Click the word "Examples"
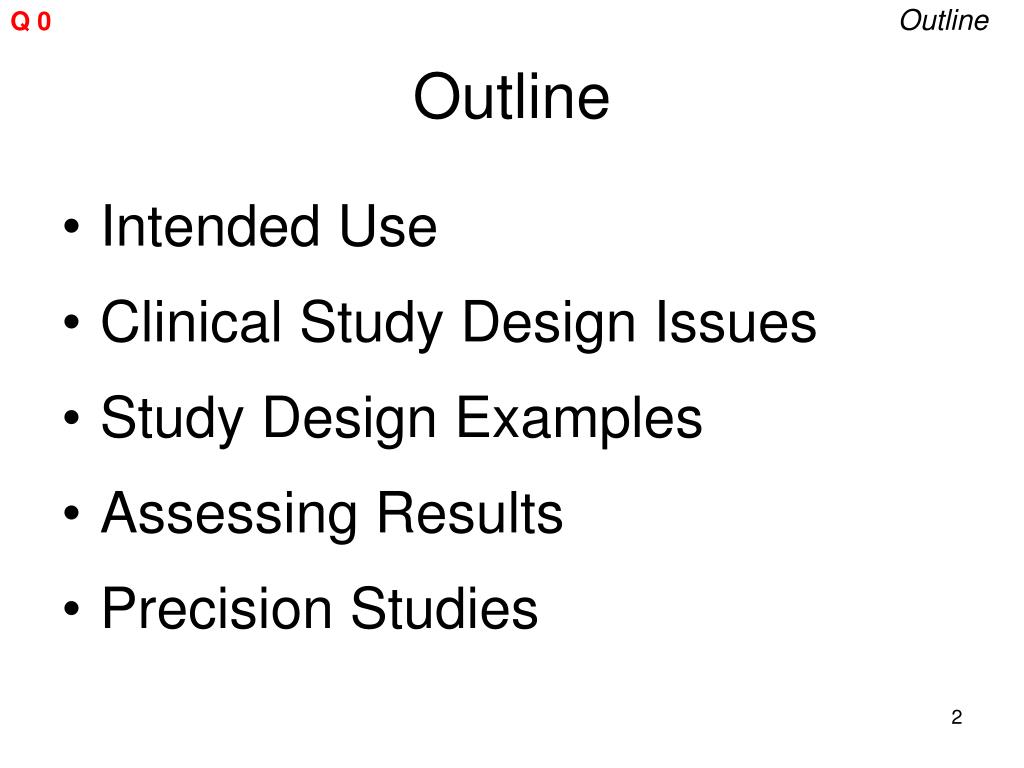The image size is (1024, 768). [x=579, y=418]
